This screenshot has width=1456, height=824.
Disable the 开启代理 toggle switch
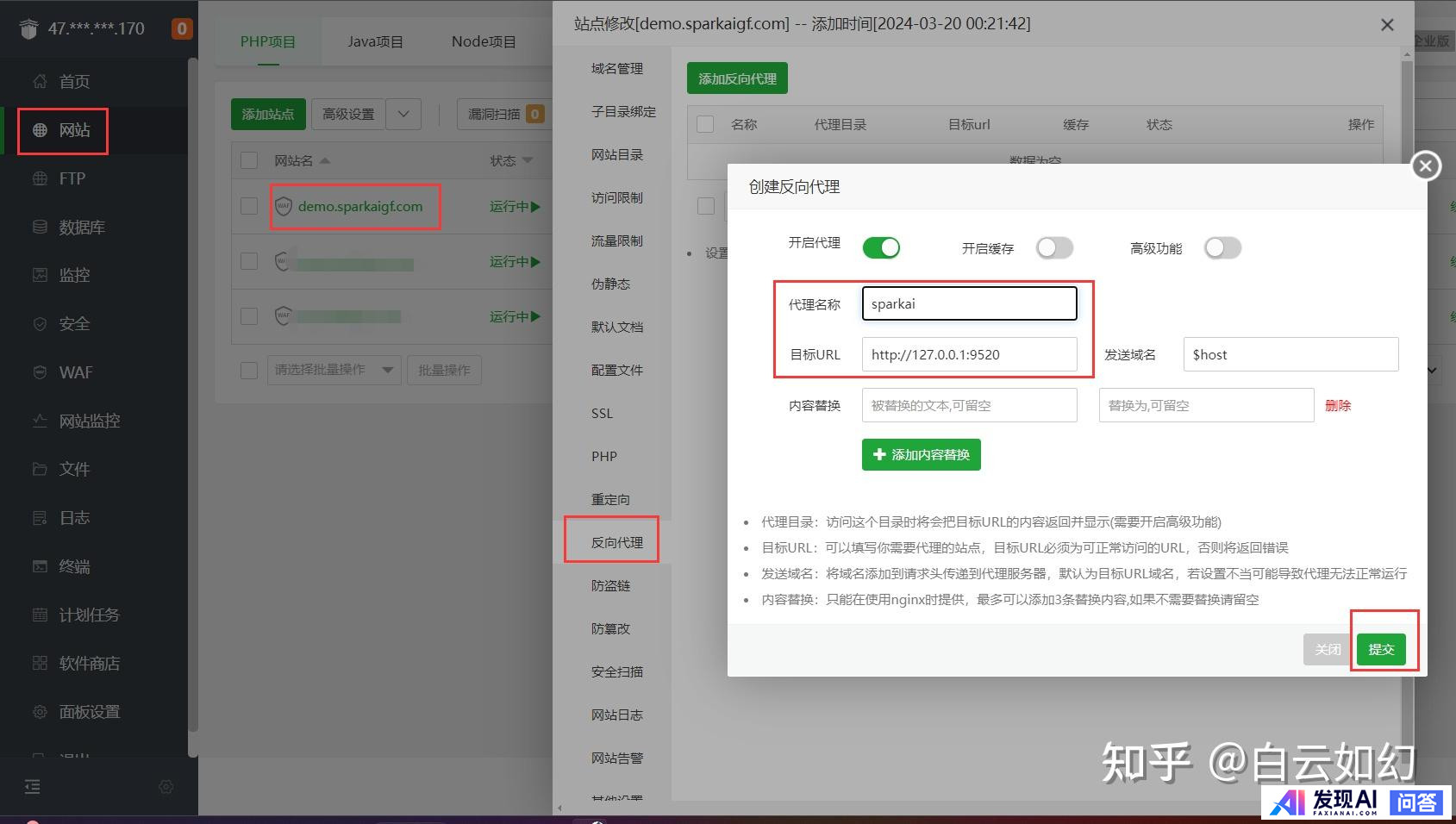pyautogui.click(x=881, y=248)
